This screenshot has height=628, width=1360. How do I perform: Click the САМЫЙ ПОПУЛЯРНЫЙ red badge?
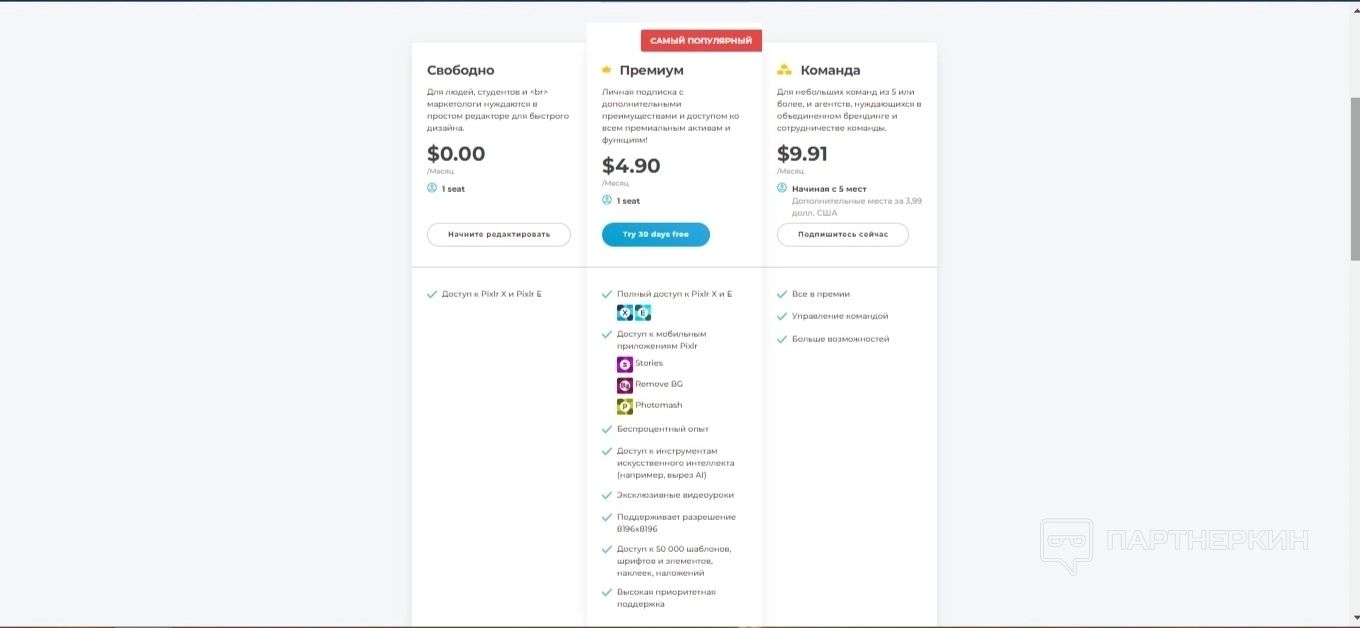coord(701,41)
